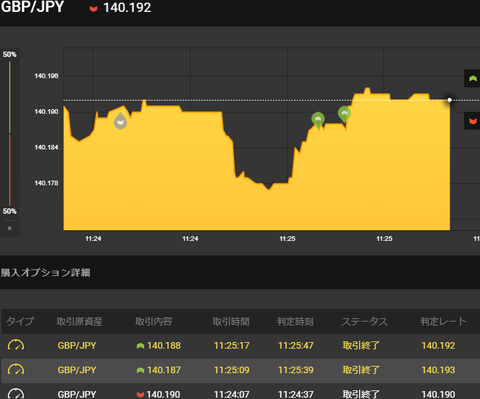Click the 購入オプション詳細 section heading

45,273
